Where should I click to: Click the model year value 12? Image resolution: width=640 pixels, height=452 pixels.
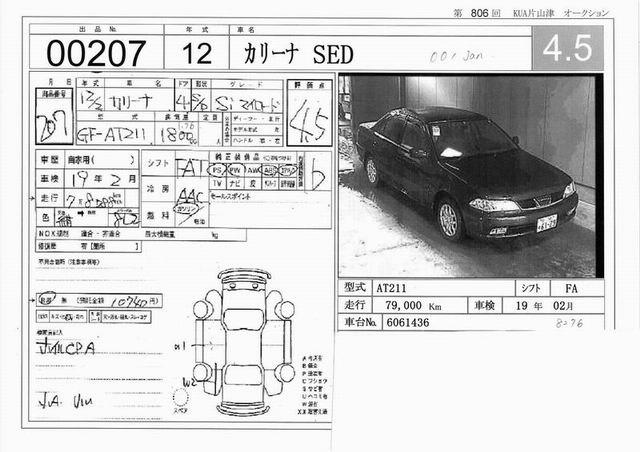(197, 53)
